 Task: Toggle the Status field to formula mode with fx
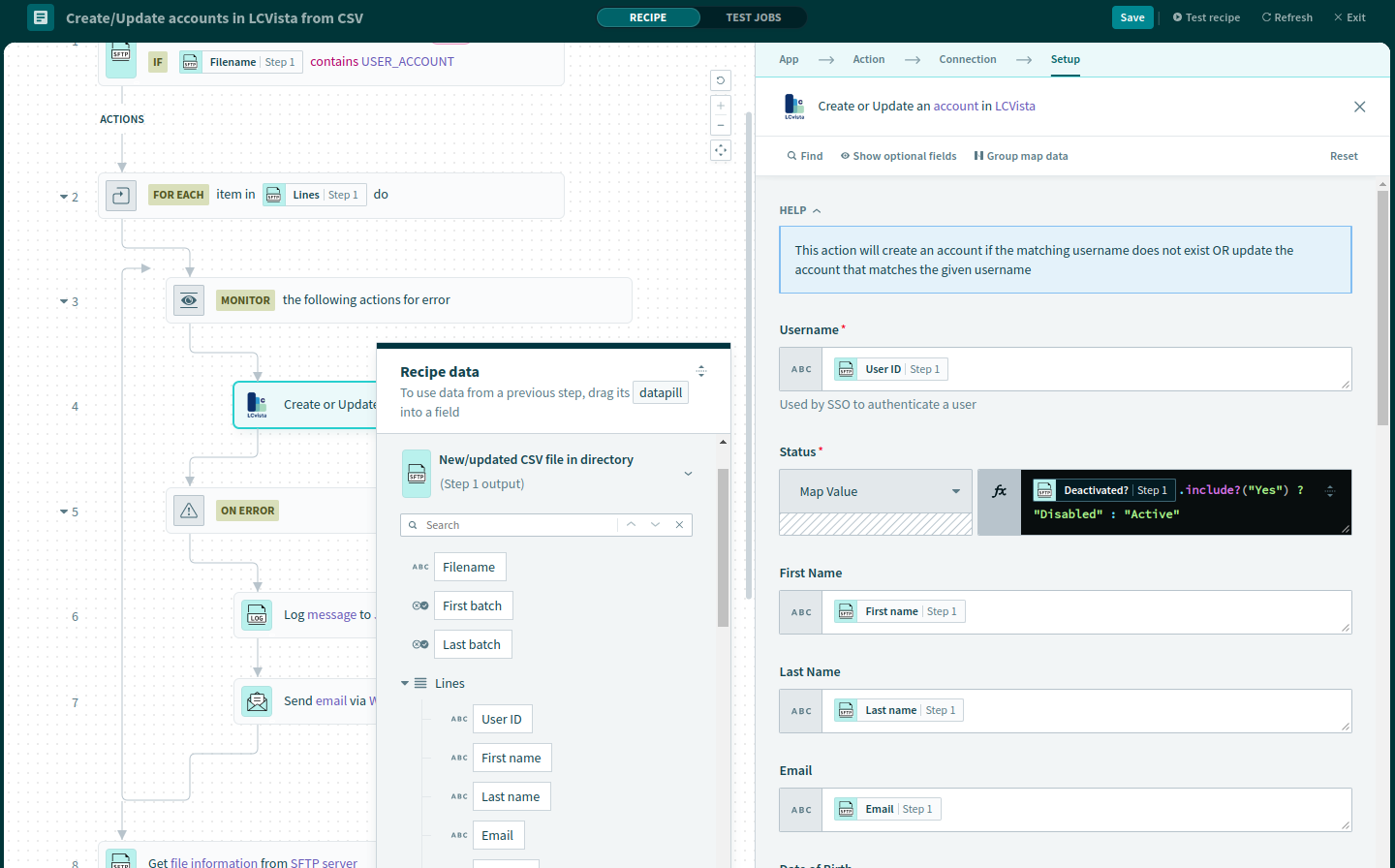point(1000,490)
